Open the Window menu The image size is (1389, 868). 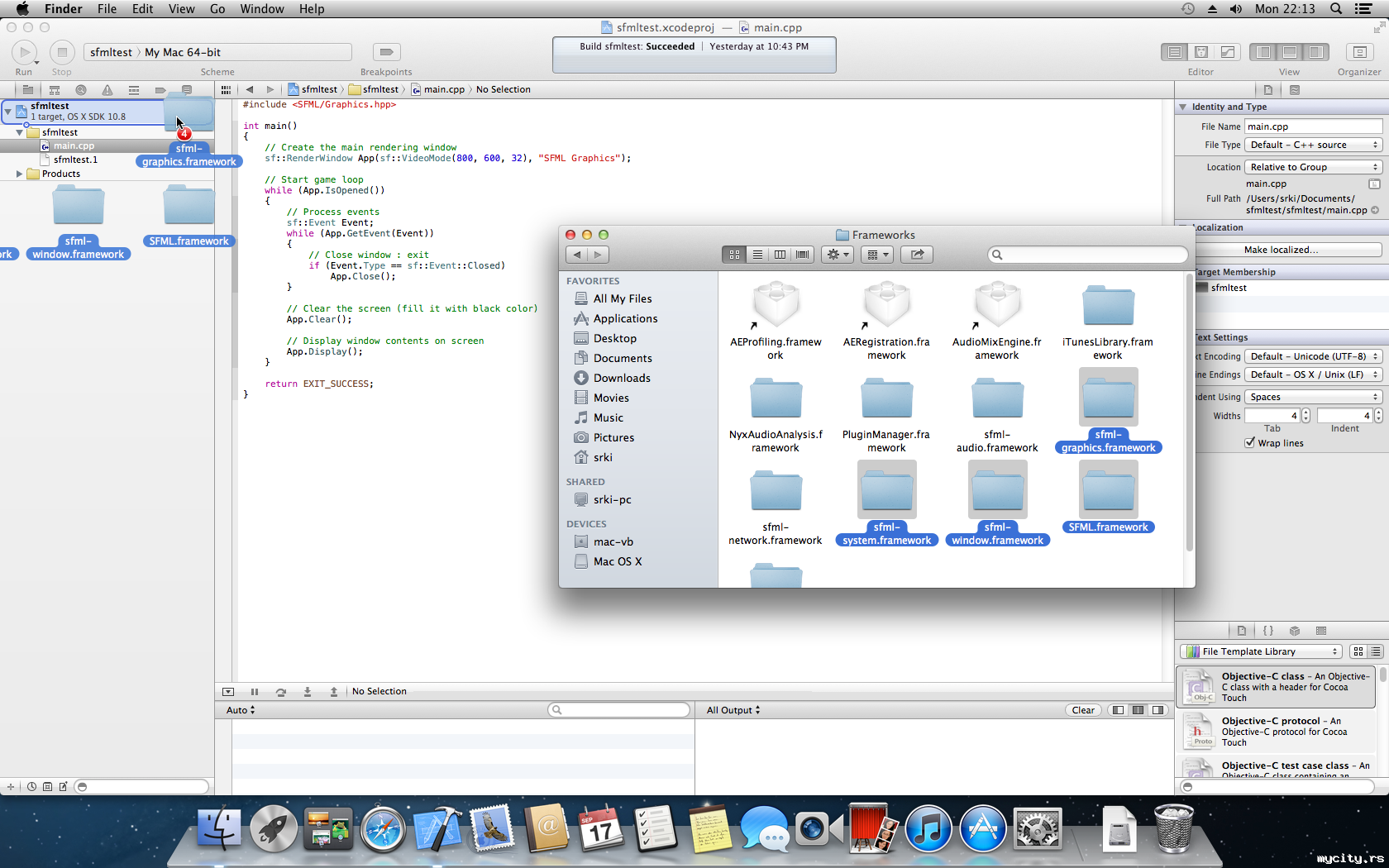261,9
